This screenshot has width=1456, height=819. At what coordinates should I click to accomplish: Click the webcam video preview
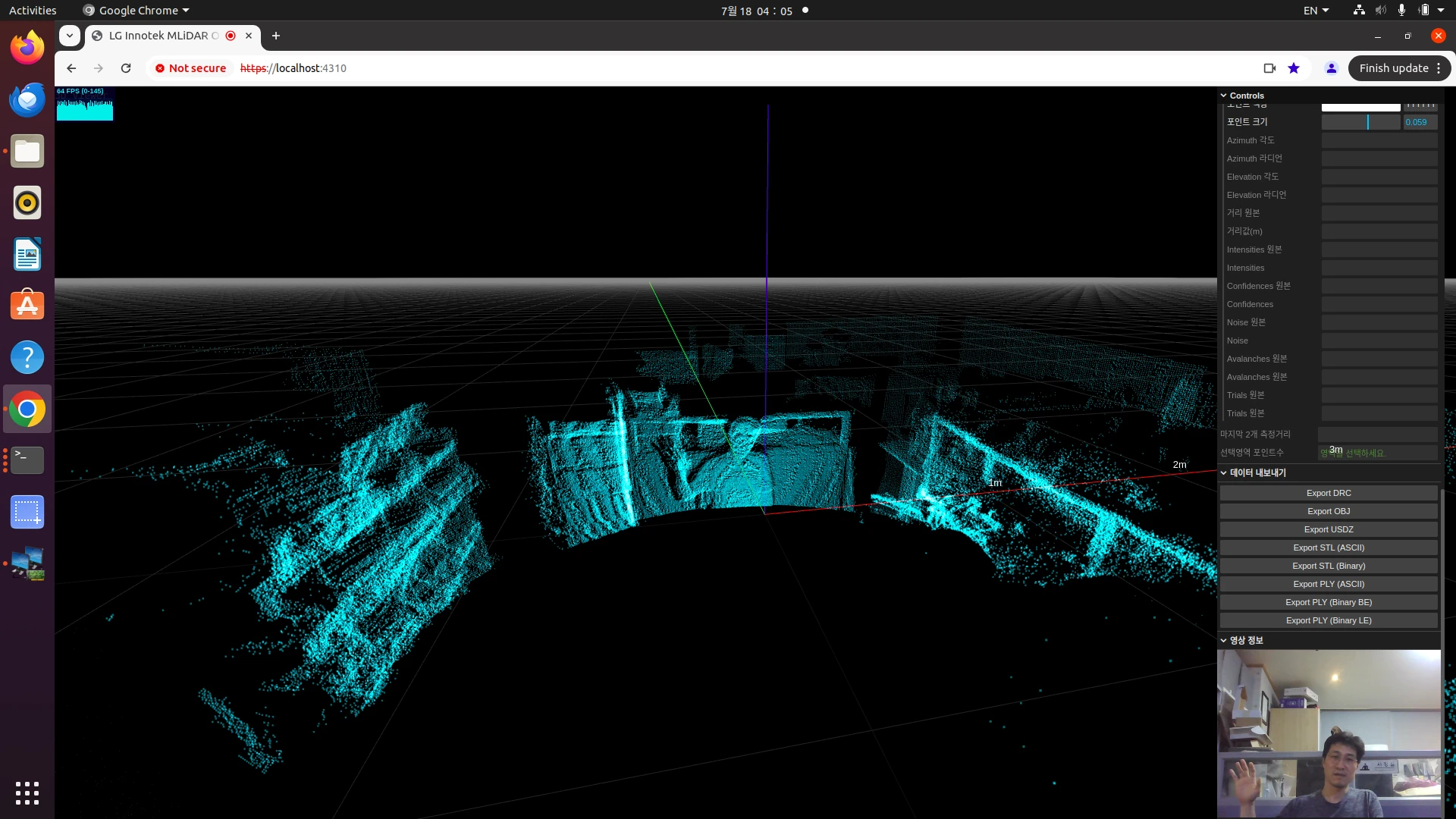(x=1329, y=733)
